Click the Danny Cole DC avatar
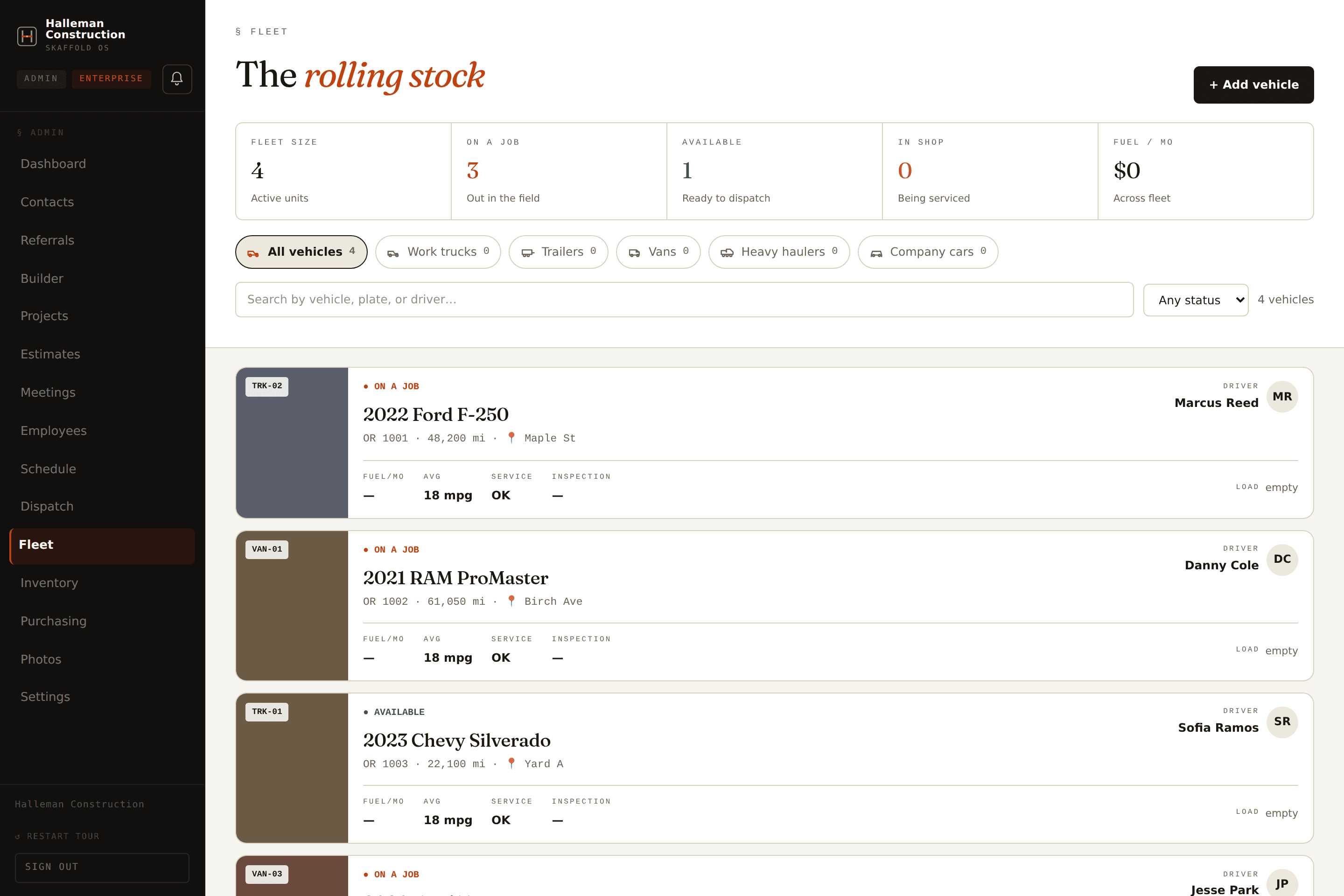The height and width of the screenshot is (896, 1344). (x=1282, y=560)
